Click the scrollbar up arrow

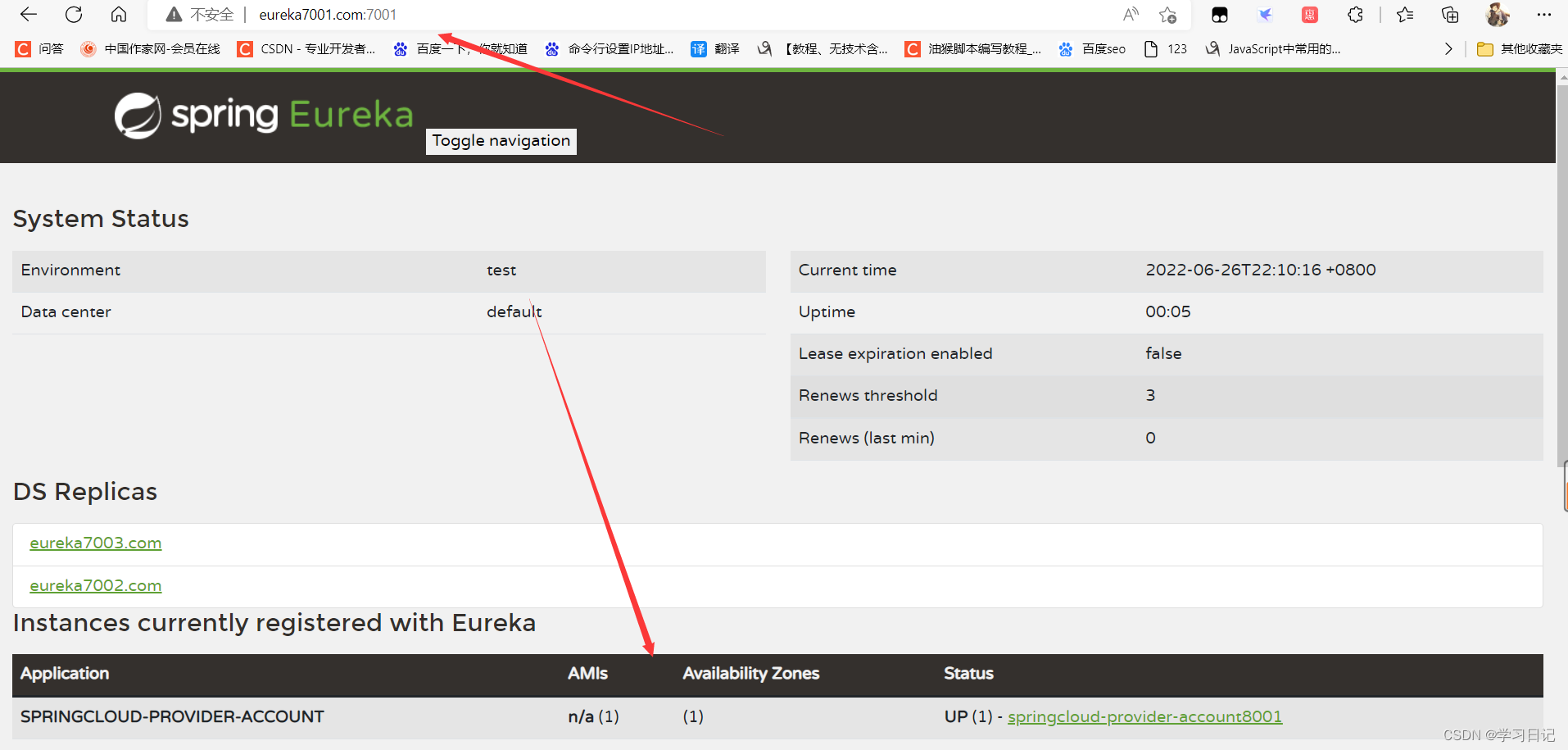point(1562,77)
